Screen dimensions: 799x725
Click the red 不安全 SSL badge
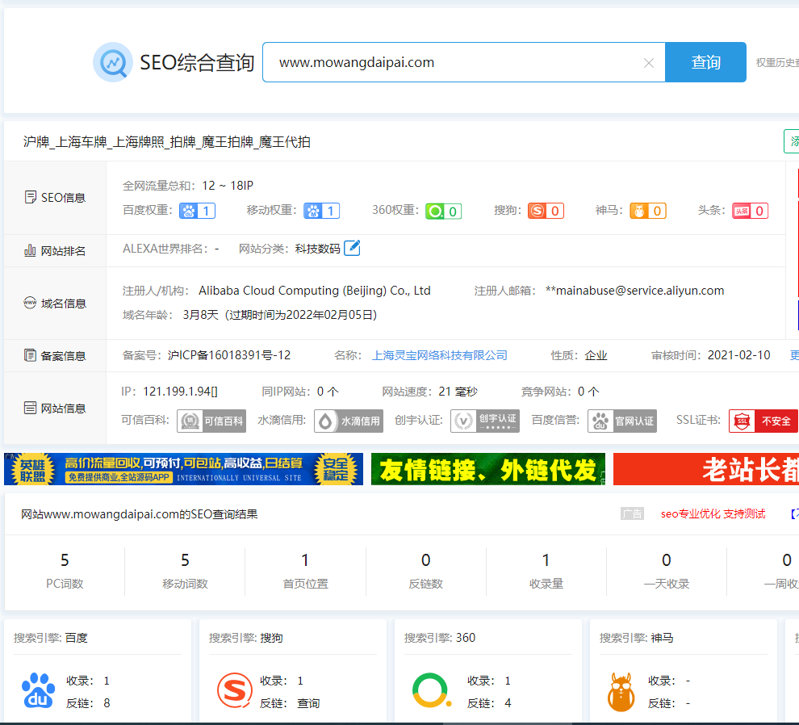click(763, 421)
